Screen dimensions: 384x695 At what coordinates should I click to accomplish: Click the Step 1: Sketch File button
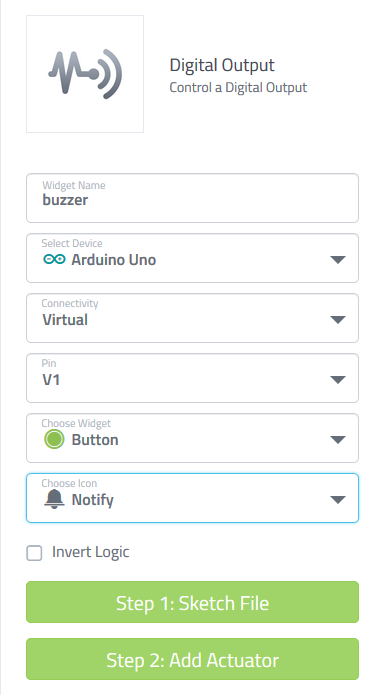coord(192,602)
